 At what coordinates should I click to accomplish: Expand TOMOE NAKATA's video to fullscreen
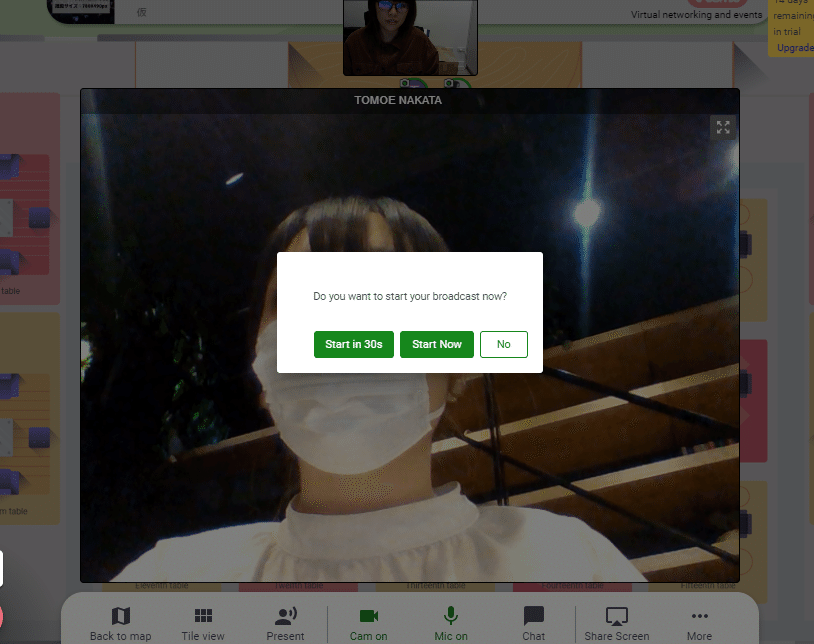click(723, 127)
